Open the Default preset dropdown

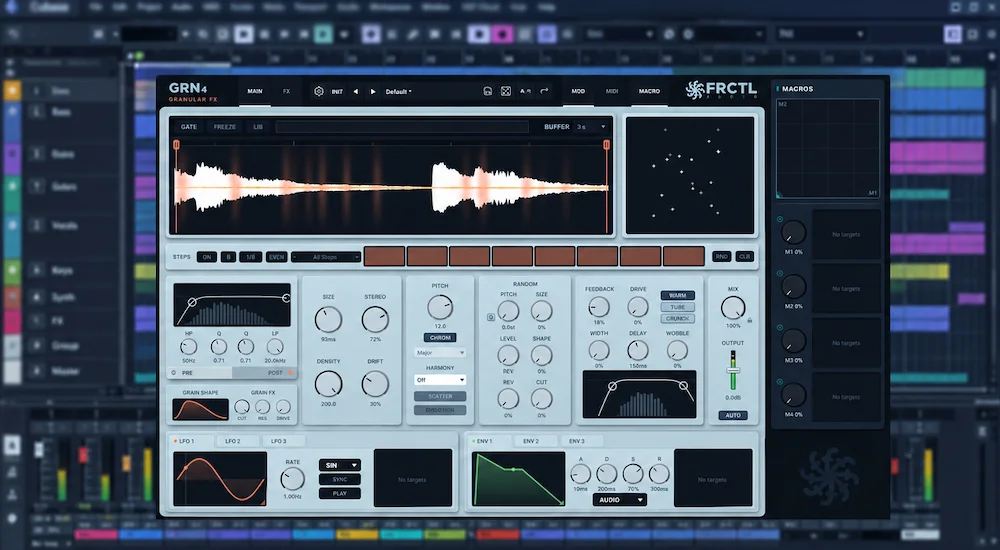(399, 92)
